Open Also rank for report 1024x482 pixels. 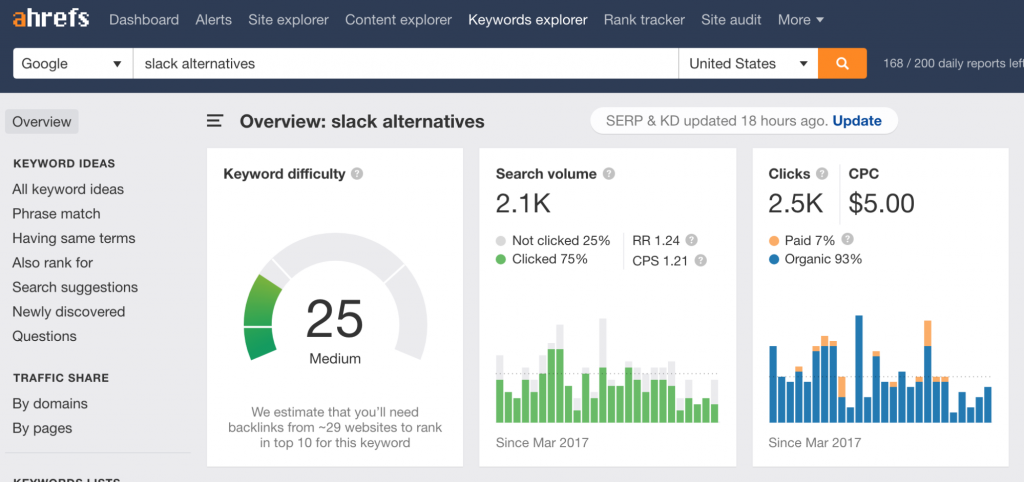53,263
